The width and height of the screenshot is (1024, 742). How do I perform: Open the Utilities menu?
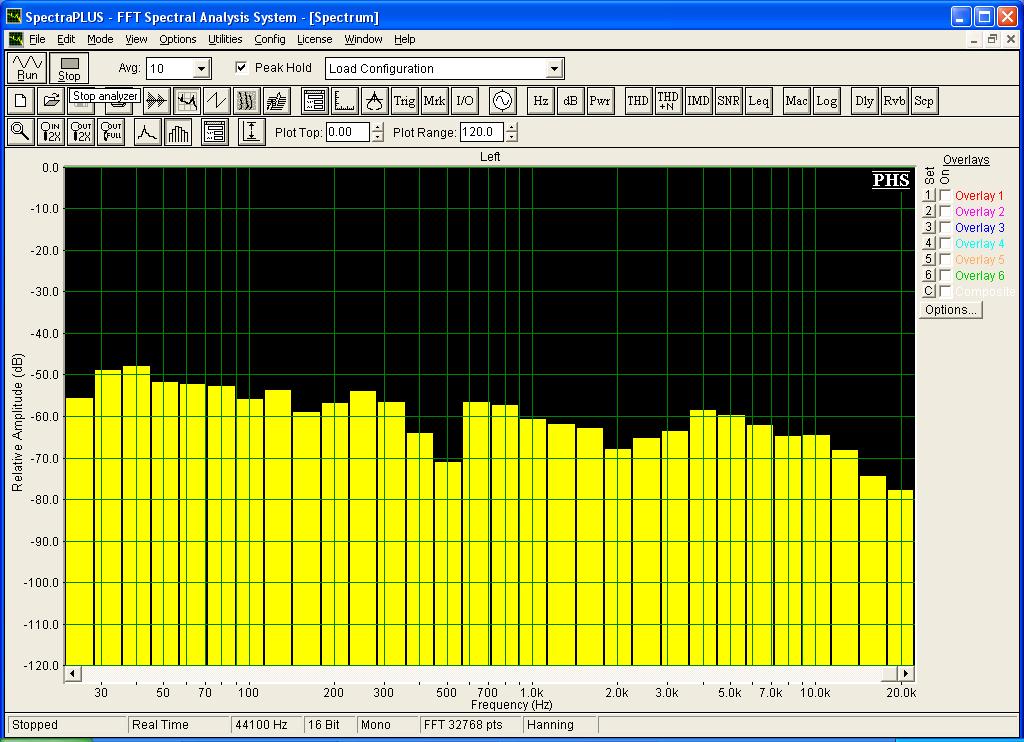coord(225,39)
